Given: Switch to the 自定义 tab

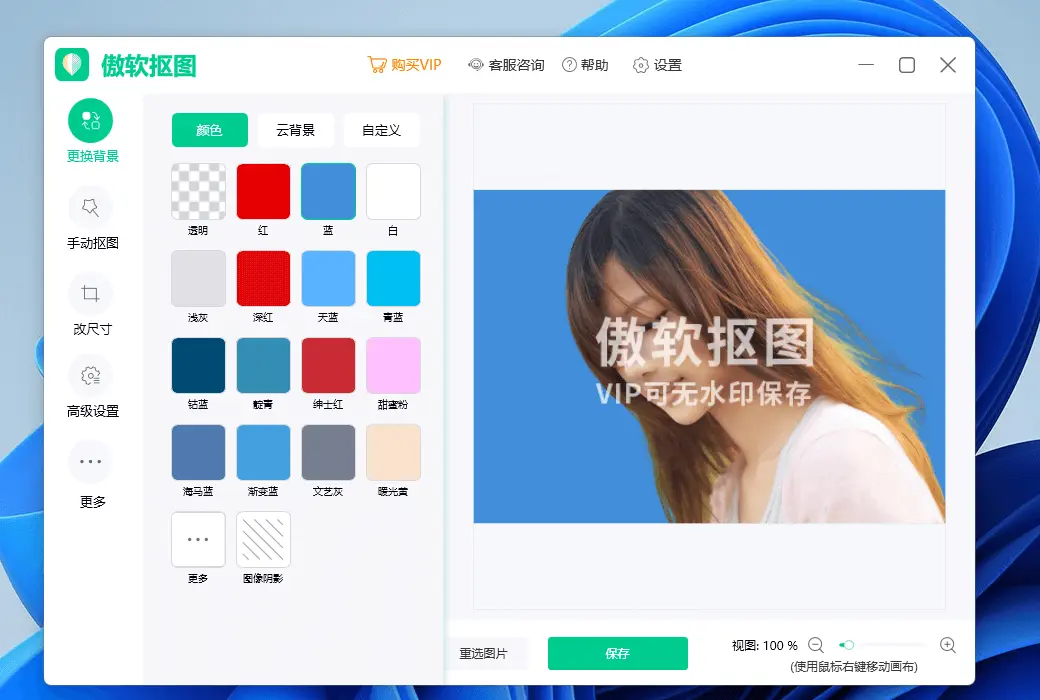Looking at the screenshot, I should [x=381, y=130].
